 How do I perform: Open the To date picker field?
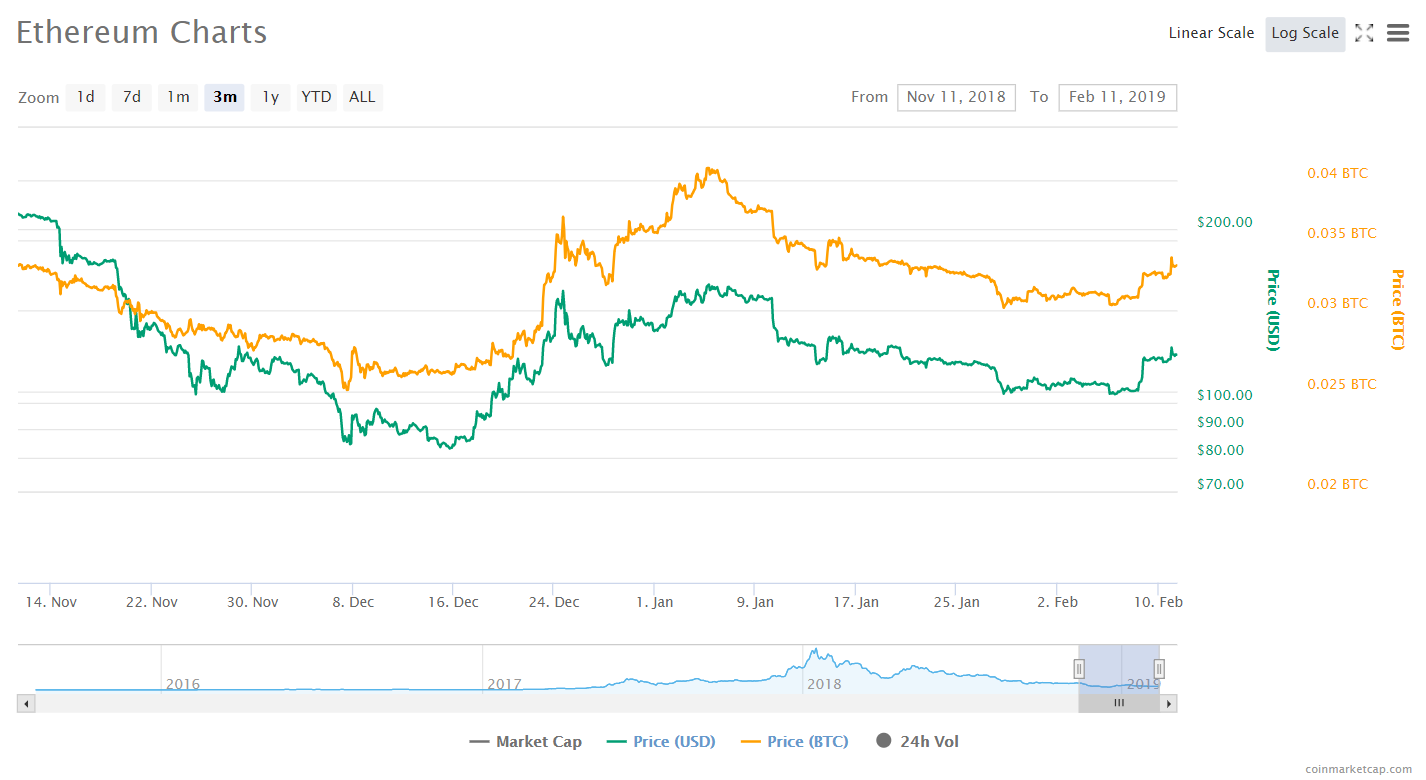click(x=1117, y=97)
